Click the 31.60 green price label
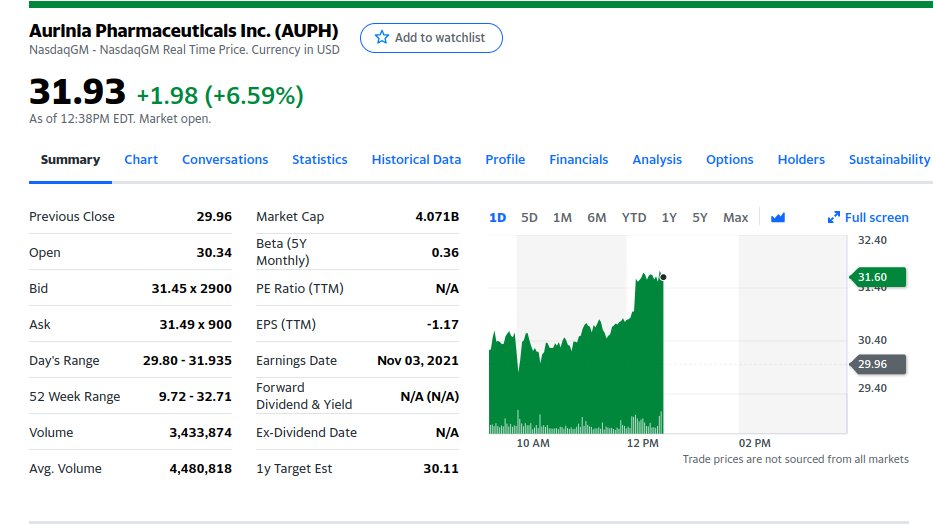This screenshot has width=933, height=524. (878, 277)
